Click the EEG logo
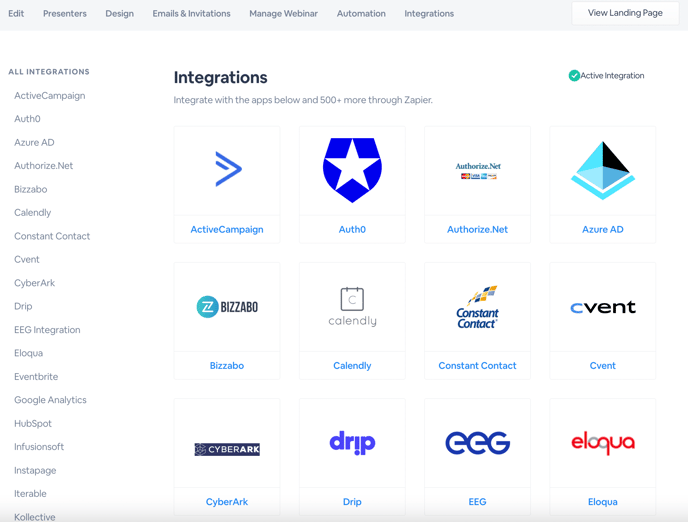 (477, 443)
